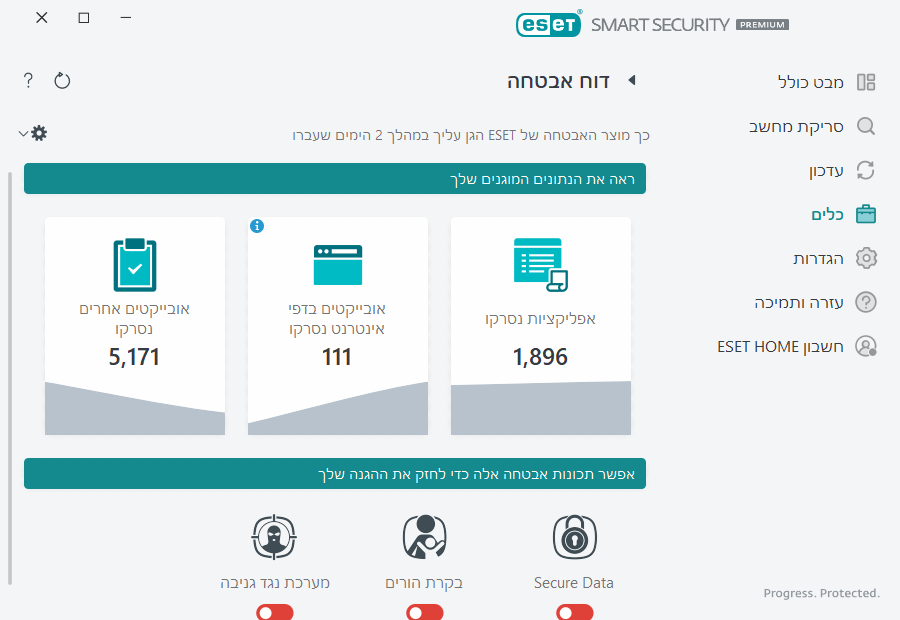Click the info icon on the web pages card

point(258,226)
